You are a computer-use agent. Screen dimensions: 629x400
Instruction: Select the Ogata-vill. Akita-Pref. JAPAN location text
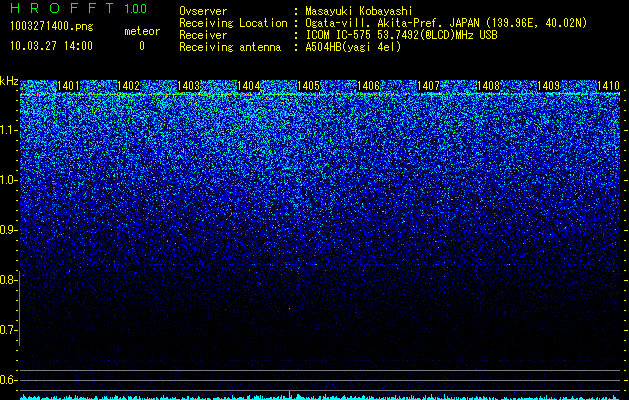[447, 23]
